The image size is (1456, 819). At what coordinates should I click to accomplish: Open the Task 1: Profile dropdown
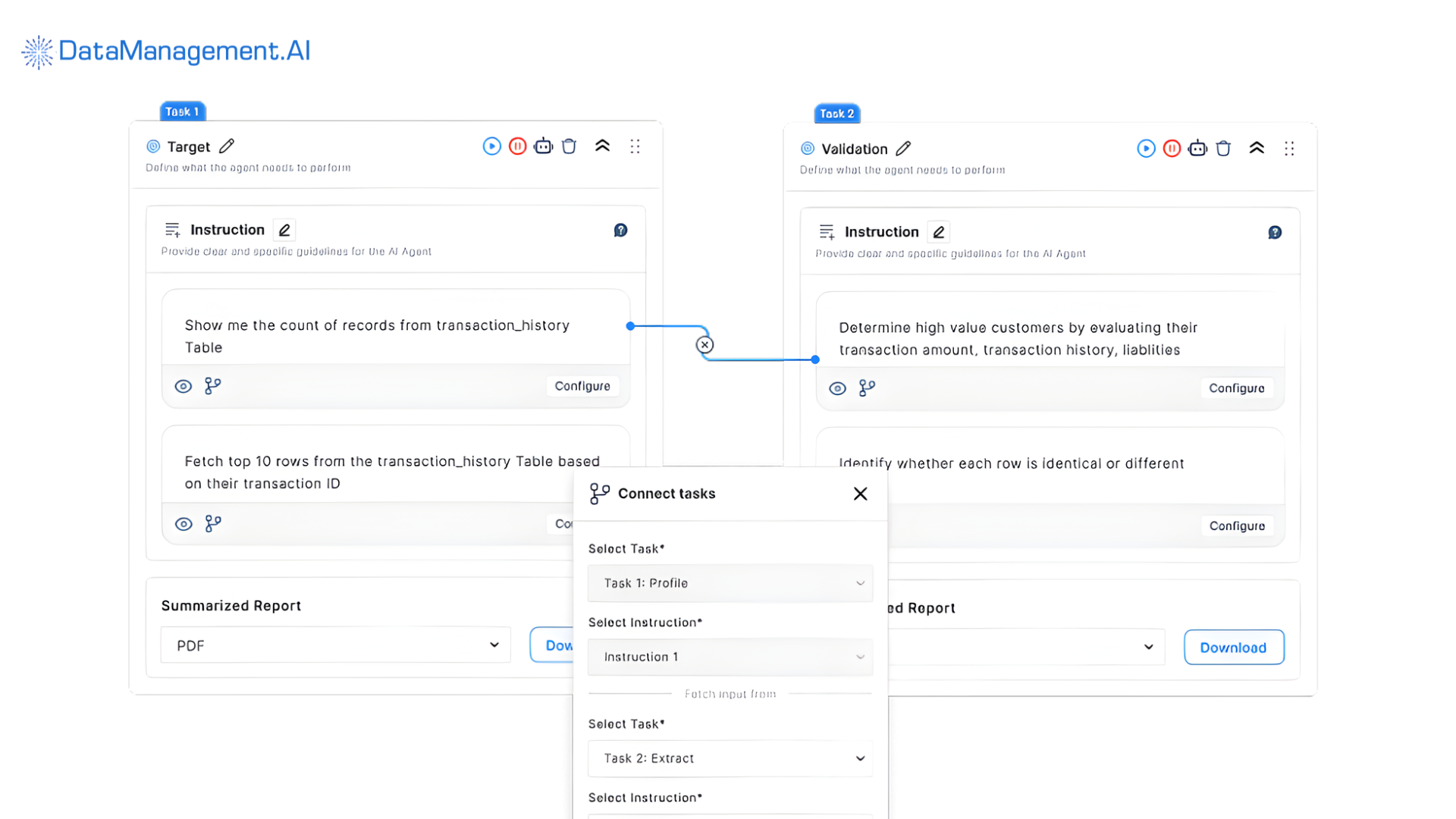[730, 582]
